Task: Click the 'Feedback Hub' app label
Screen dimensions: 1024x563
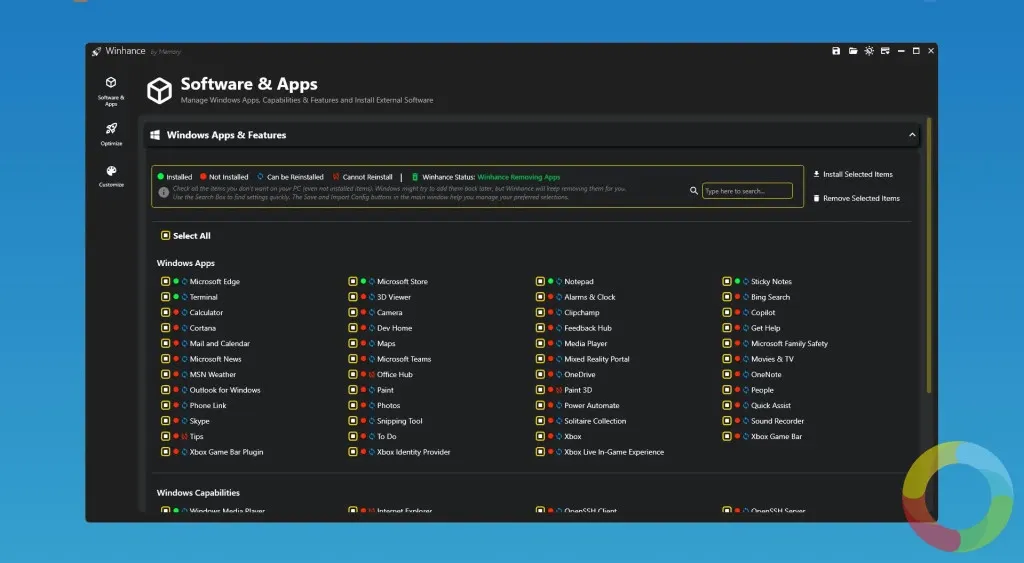Action: [x=588, y=328]
